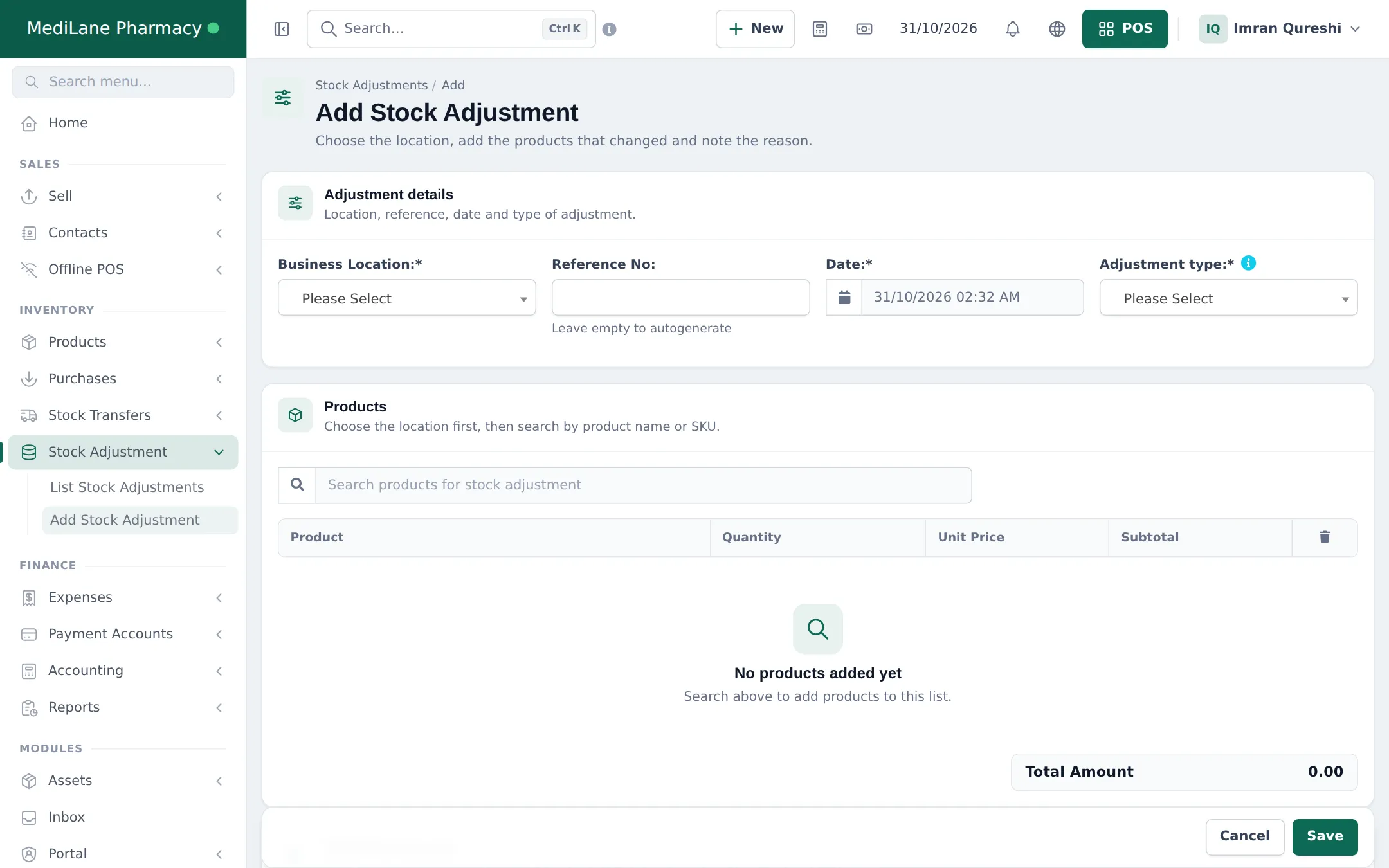Click the magnifier icon beside the product search
Screen dimensions: 1389x868
pos(297,485)
